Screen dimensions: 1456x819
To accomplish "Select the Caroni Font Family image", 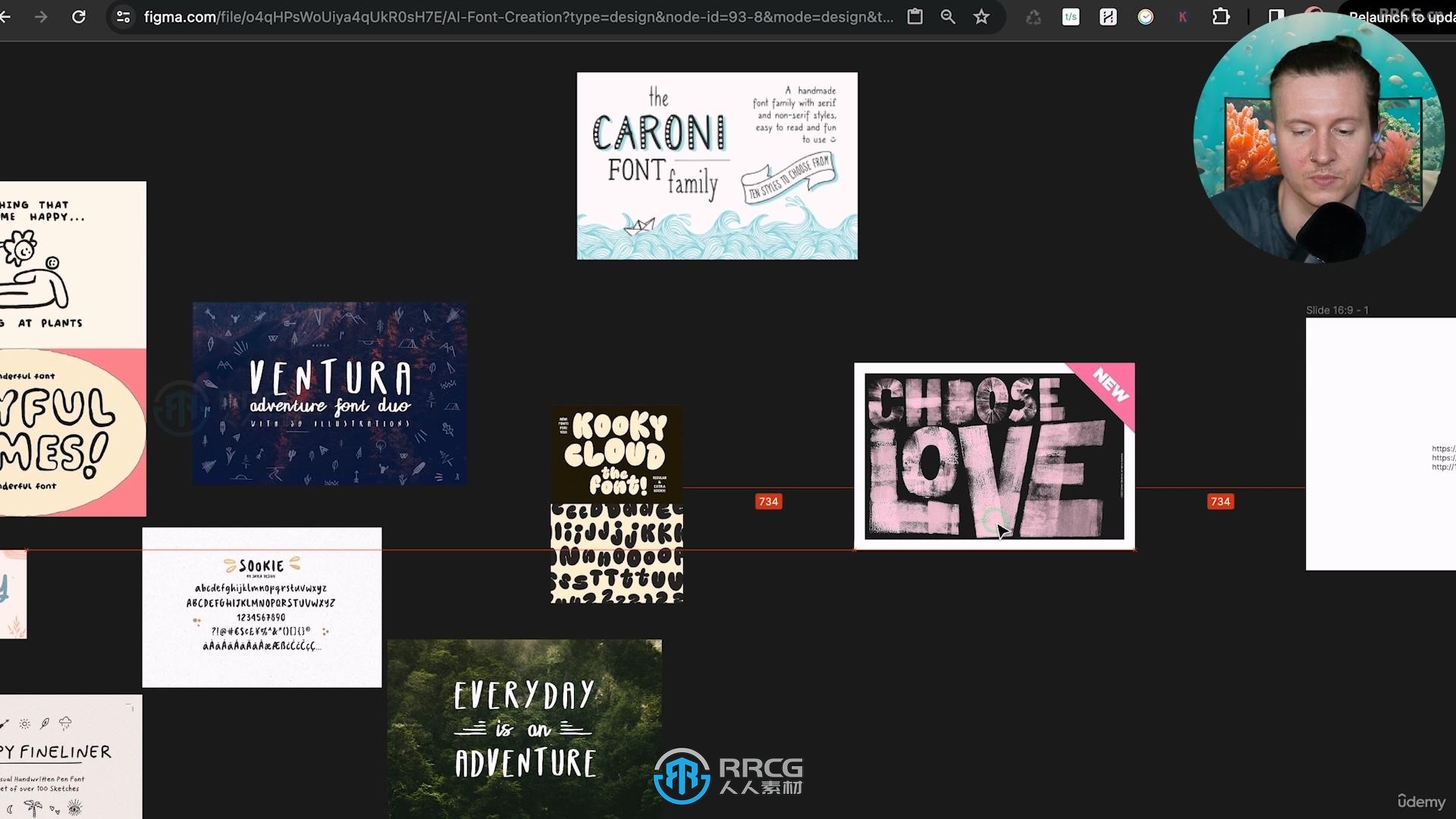I will click(717, 166).
